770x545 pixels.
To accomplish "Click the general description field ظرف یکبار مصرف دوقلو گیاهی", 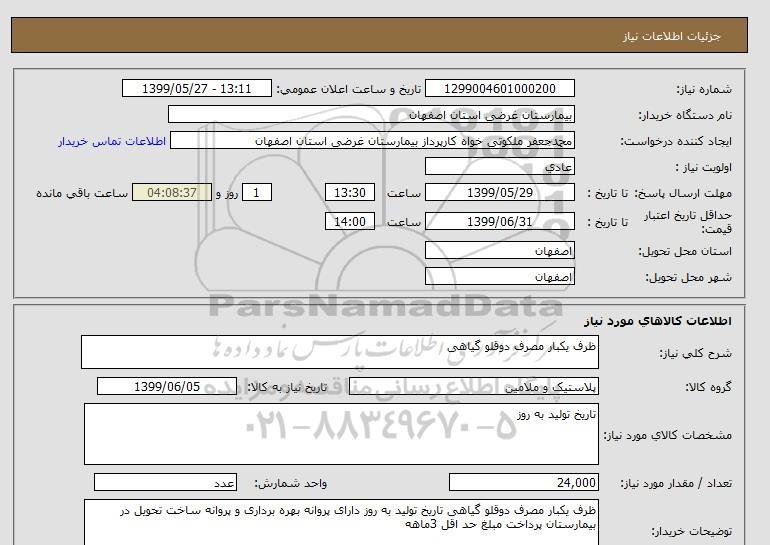I will click(340, 352).
